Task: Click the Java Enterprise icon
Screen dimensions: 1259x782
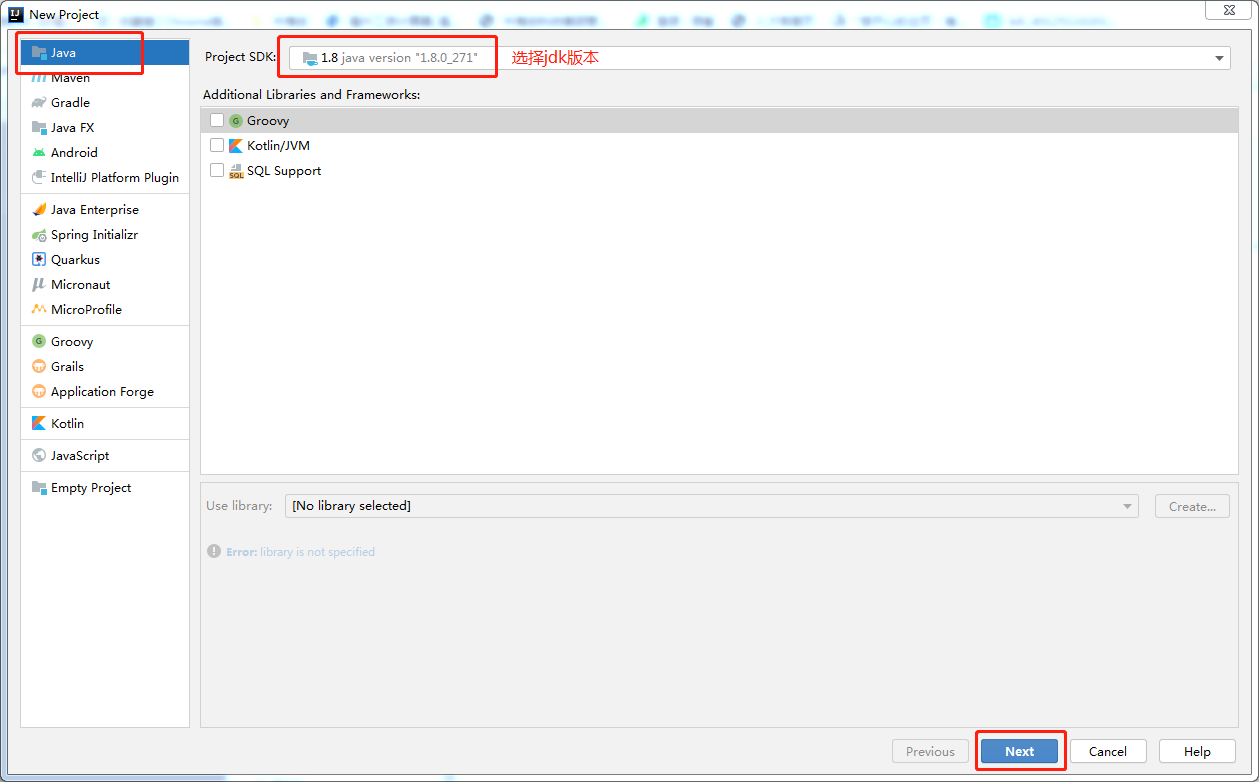Action: (39, 210)
